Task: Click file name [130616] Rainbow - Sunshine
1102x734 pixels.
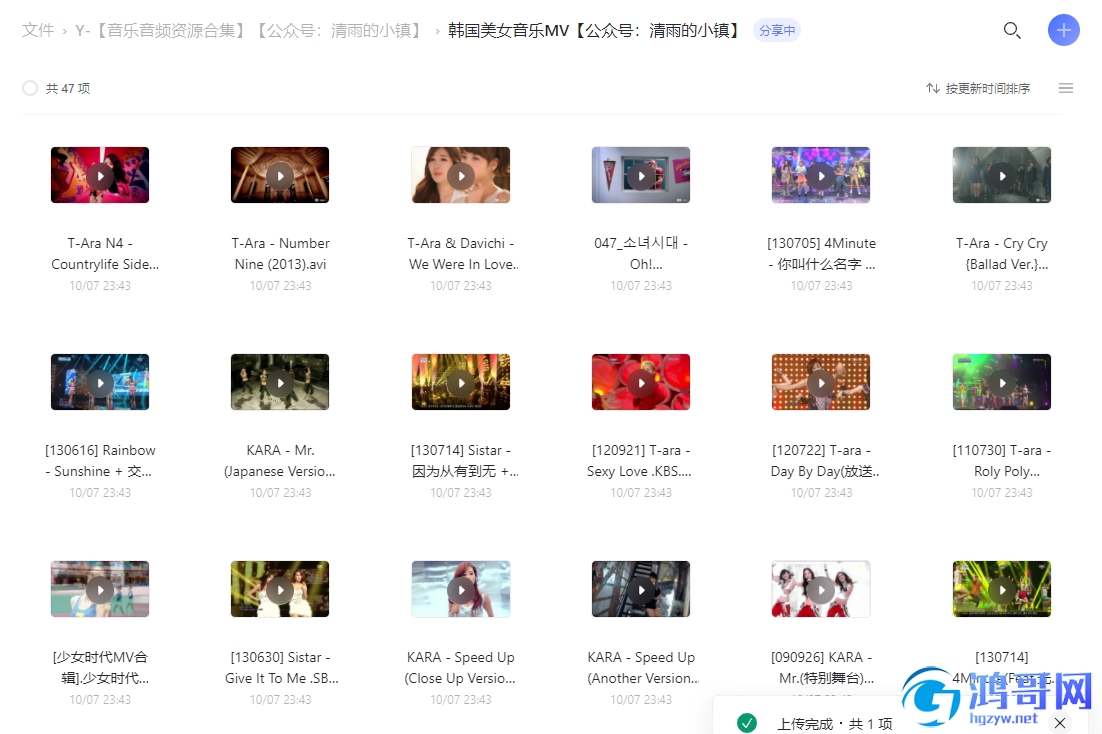Action: pos(100,461)
